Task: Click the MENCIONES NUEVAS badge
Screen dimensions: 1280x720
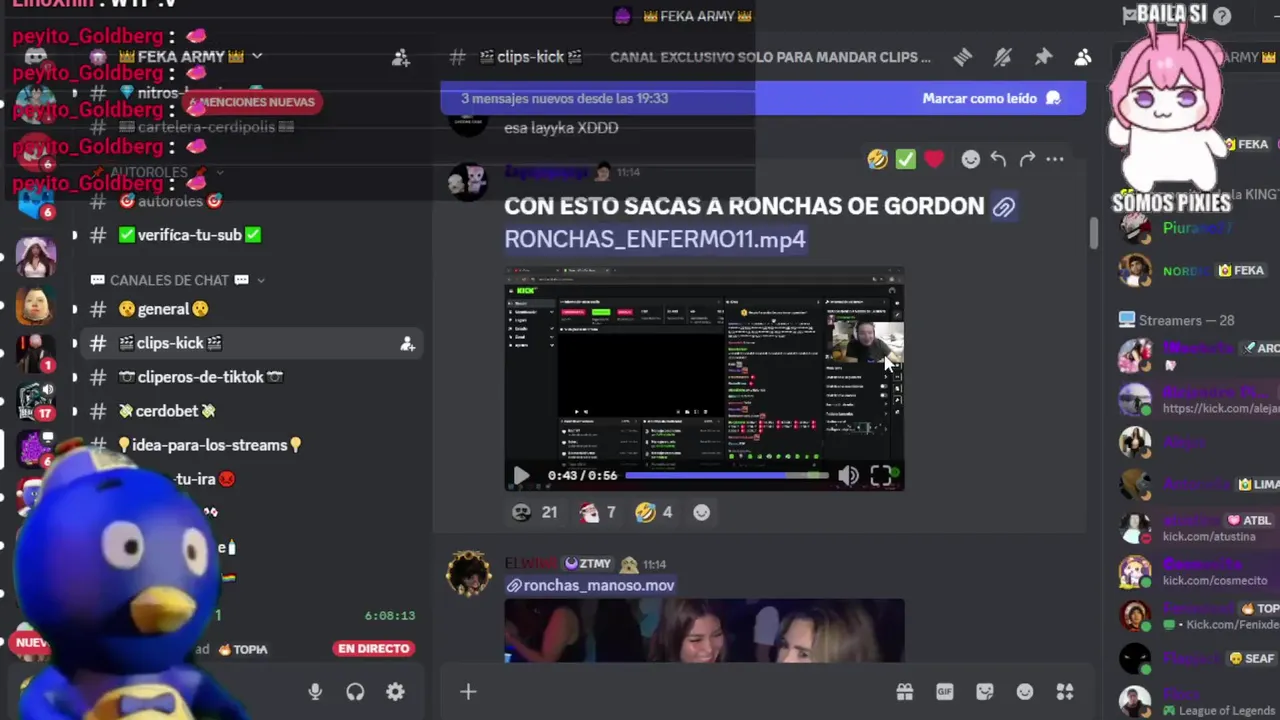Action: coord(254,102)
